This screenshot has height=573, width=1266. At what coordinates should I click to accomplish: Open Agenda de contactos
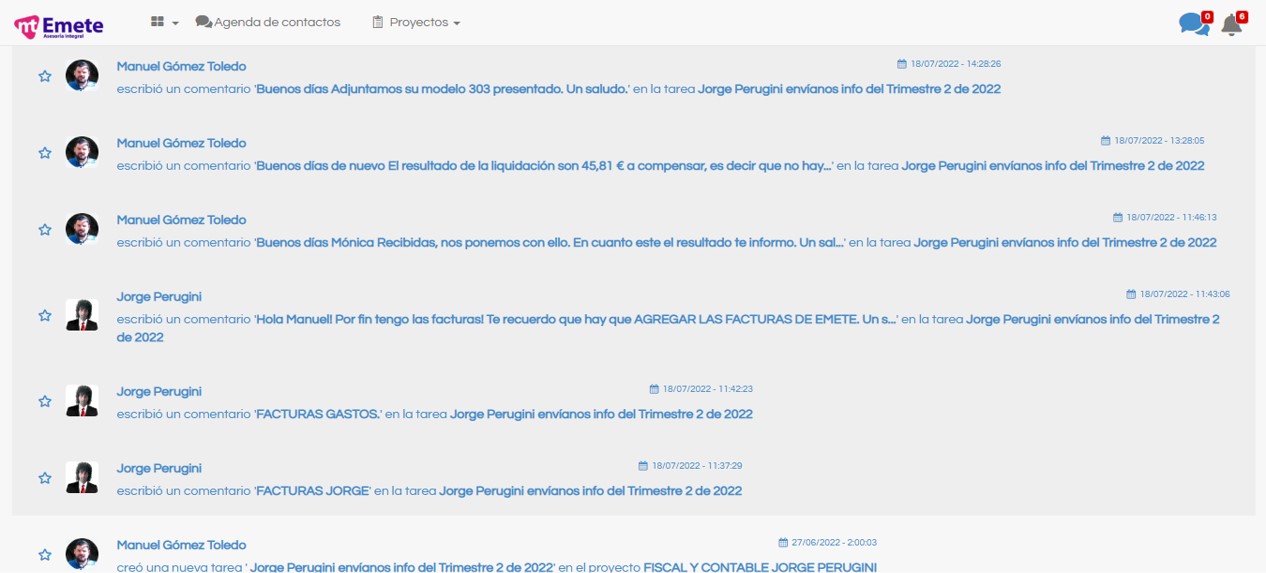[x=268, y=22]
